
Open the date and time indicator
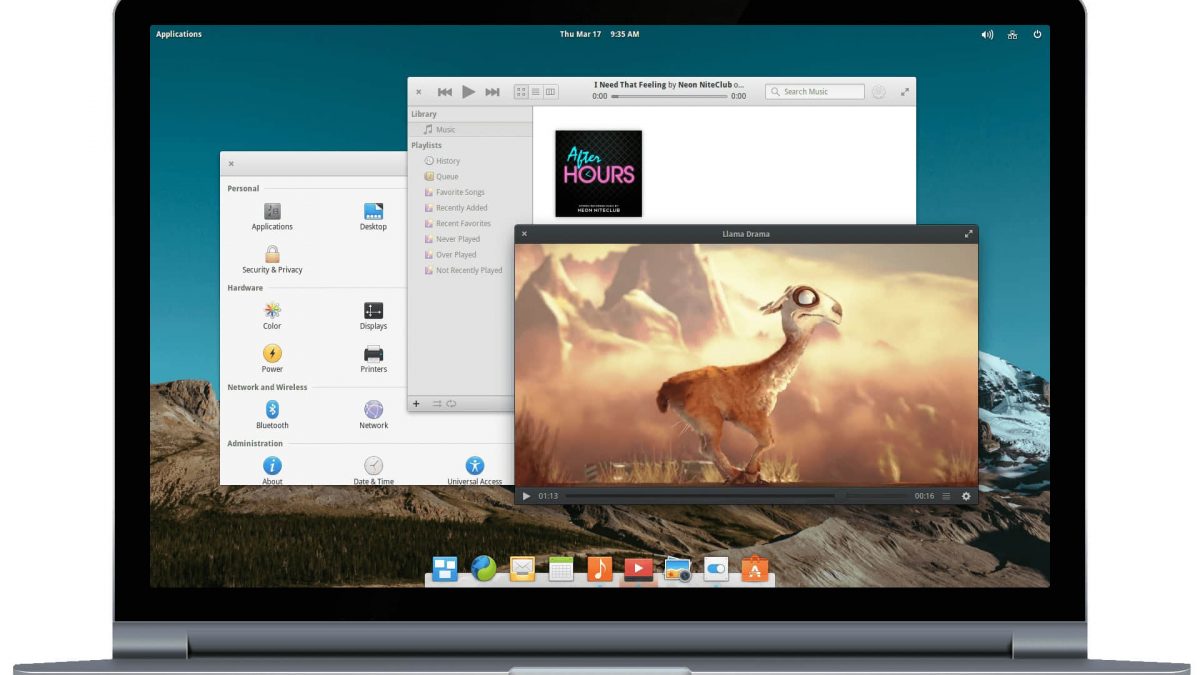[599, 34]
